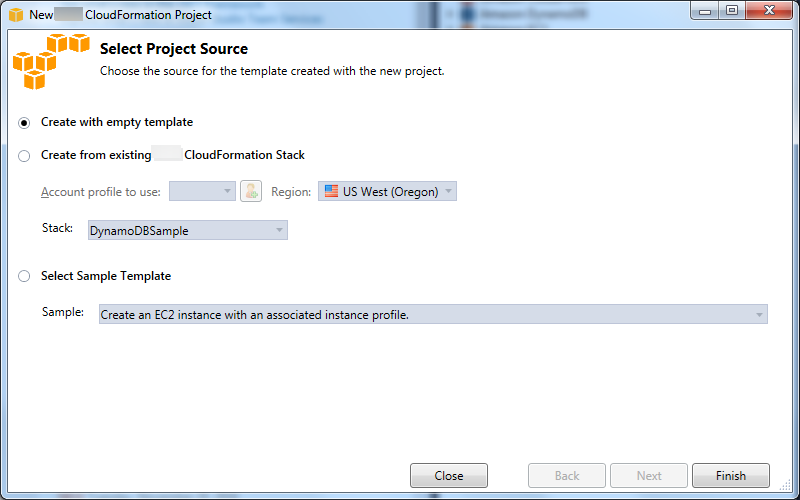Click the US flag icon in Region
This screenshot has width=800, height=500.
[x=331, y=191]
